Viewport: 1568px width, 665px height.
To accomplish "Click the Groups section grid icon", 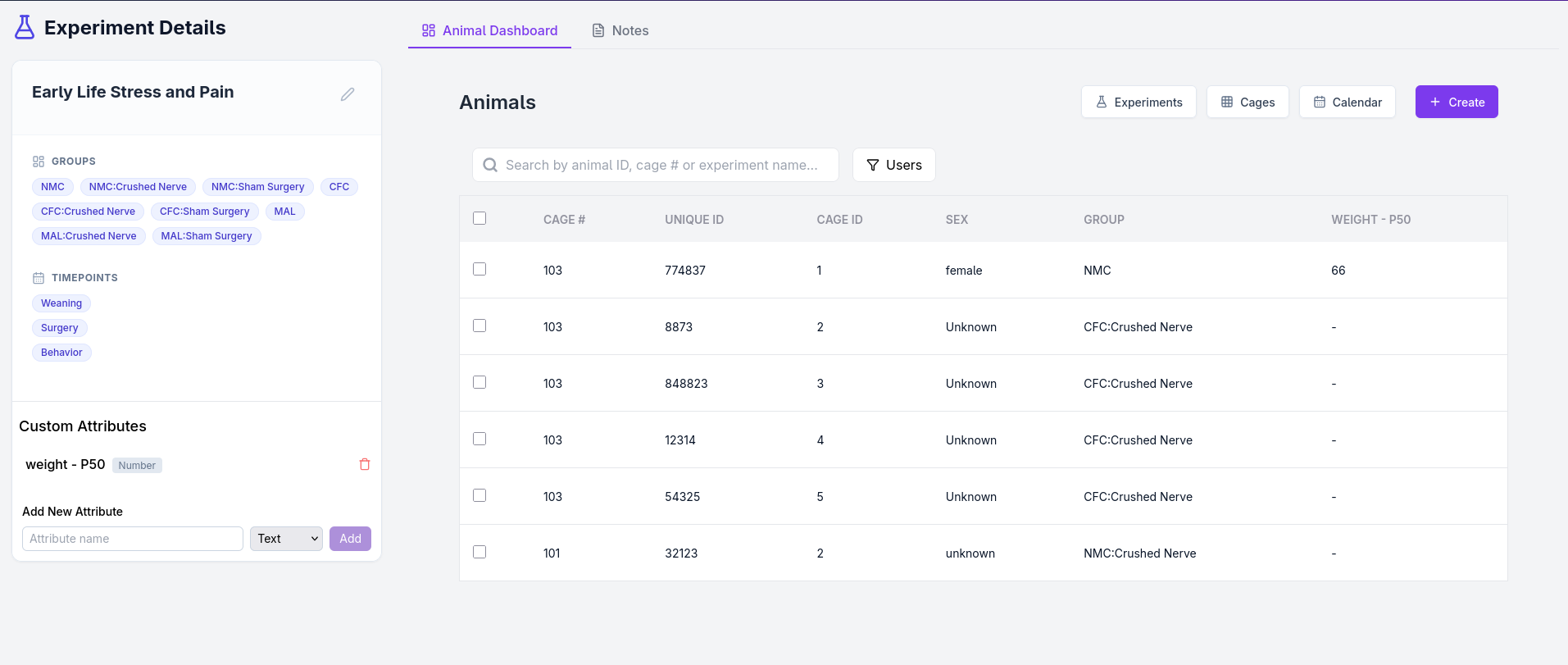I will click(x=39, y=162).
